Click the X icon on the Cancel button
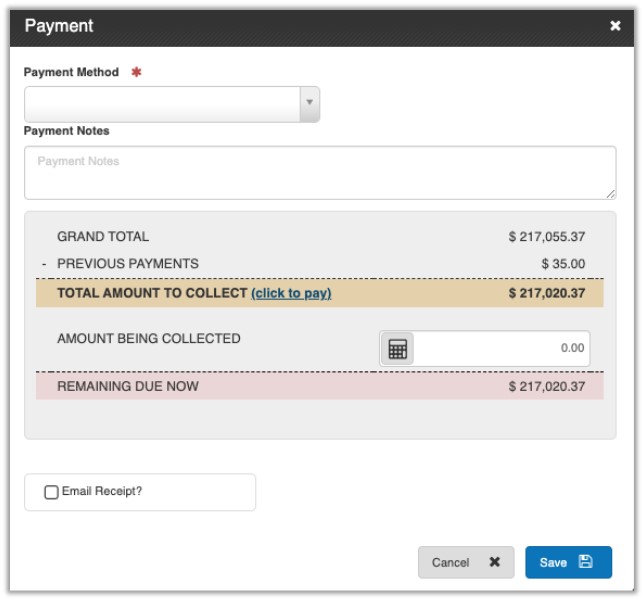This screenshot has height=601, width=644. pyautogui.click(x=494, y=562)
